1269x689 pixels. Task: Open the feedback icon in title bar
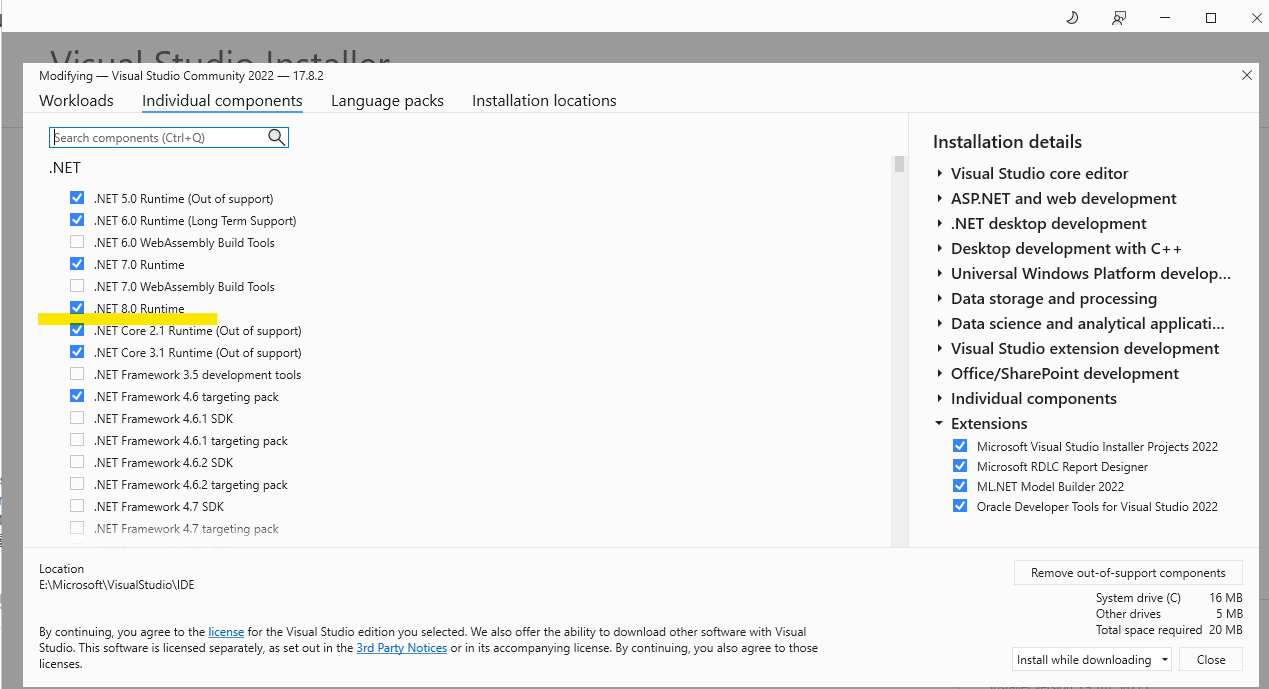tap(1119, 18)
